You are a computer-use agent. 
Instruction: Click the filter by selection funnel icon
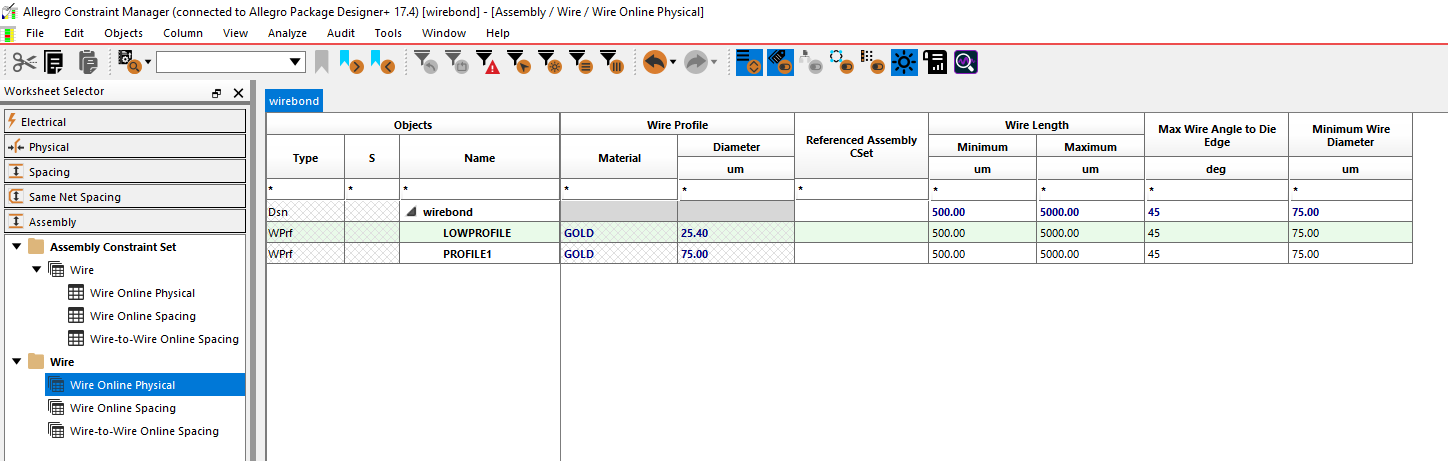point(519,62)
